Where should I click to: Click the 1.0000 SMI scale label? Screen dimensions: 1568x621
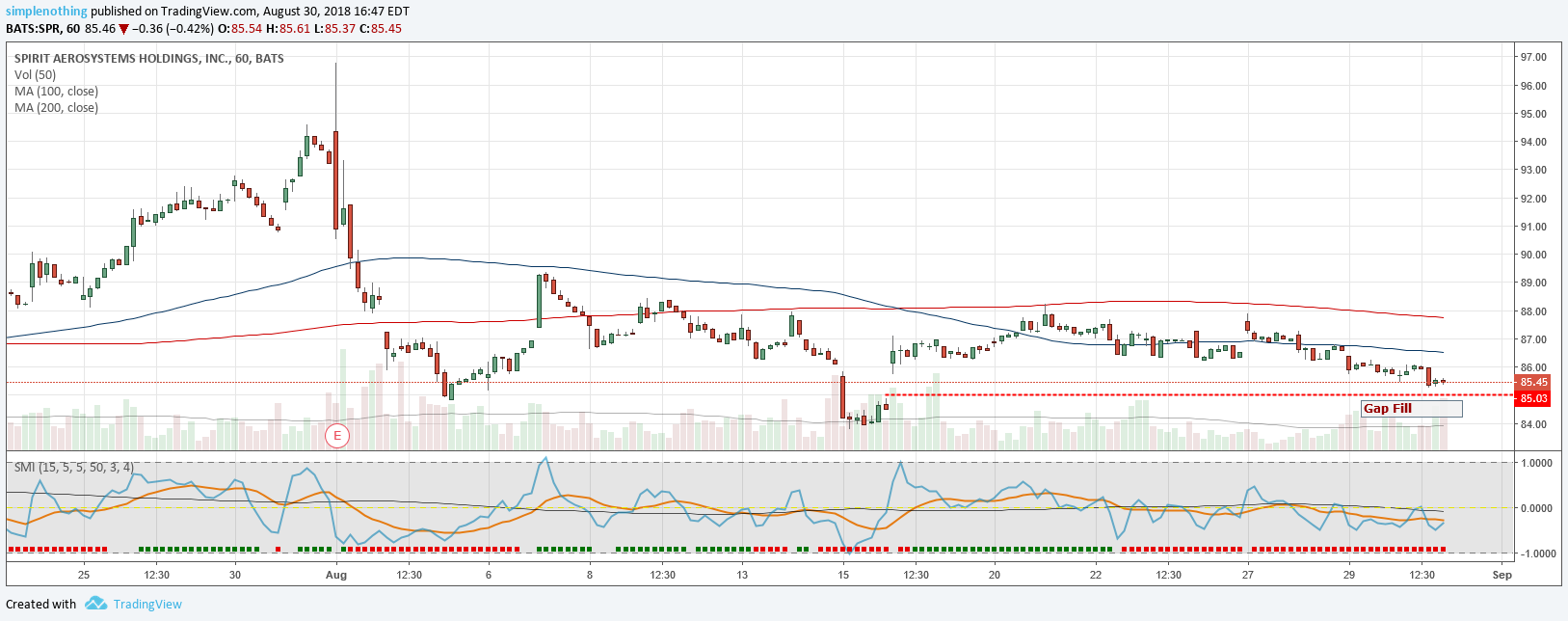click(1536, 463)
